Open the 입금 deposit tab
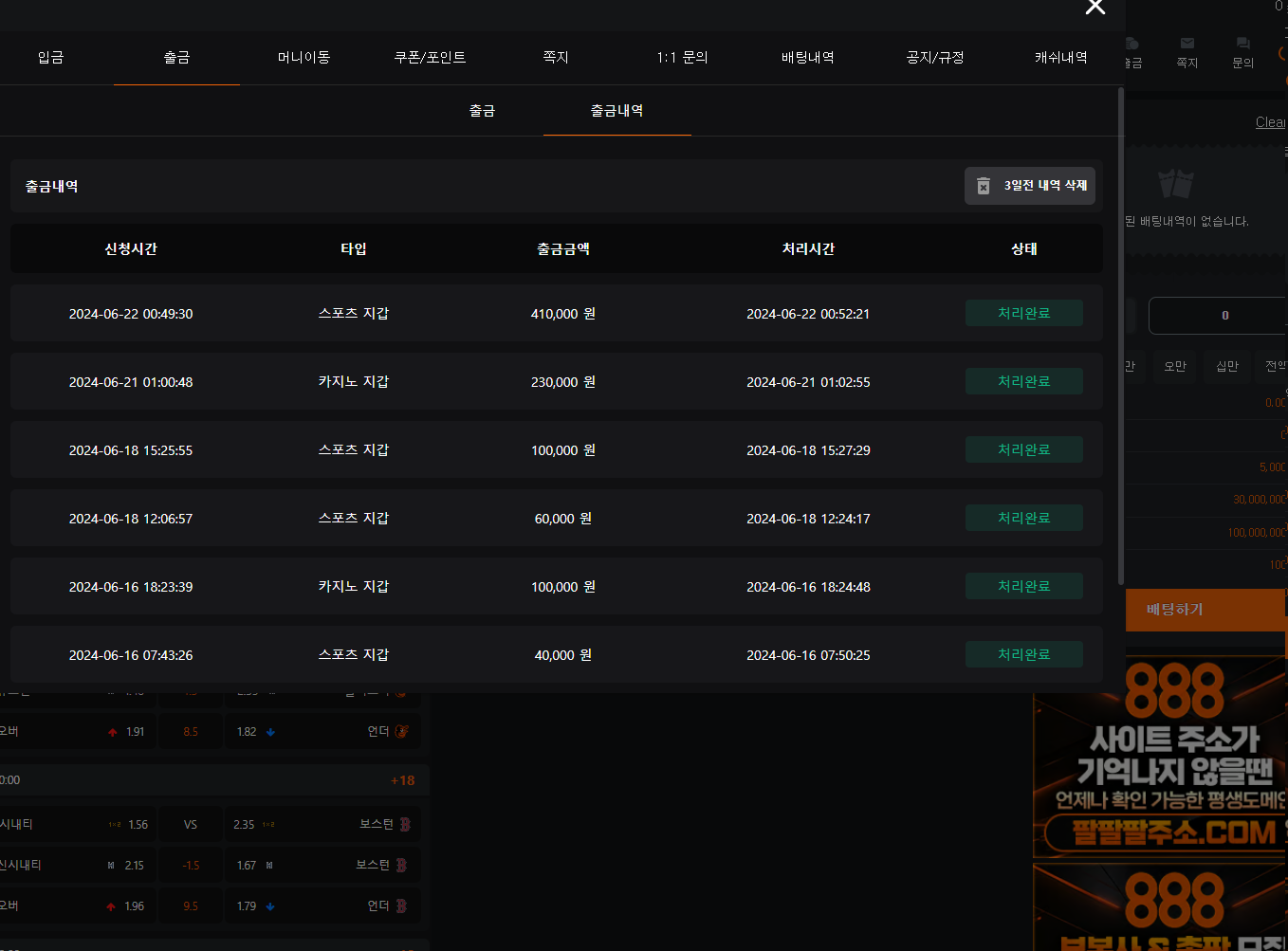Screen dimensions: 1288x951 tap(50, 58)
